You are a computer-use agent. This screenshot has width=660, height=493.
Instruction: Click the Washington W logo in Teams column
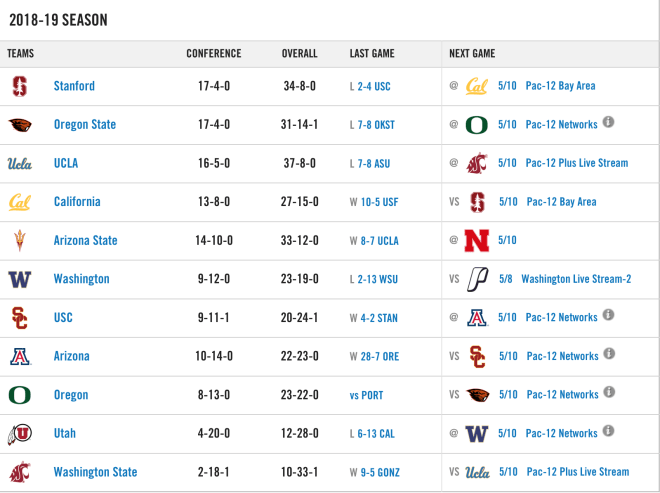20,279
